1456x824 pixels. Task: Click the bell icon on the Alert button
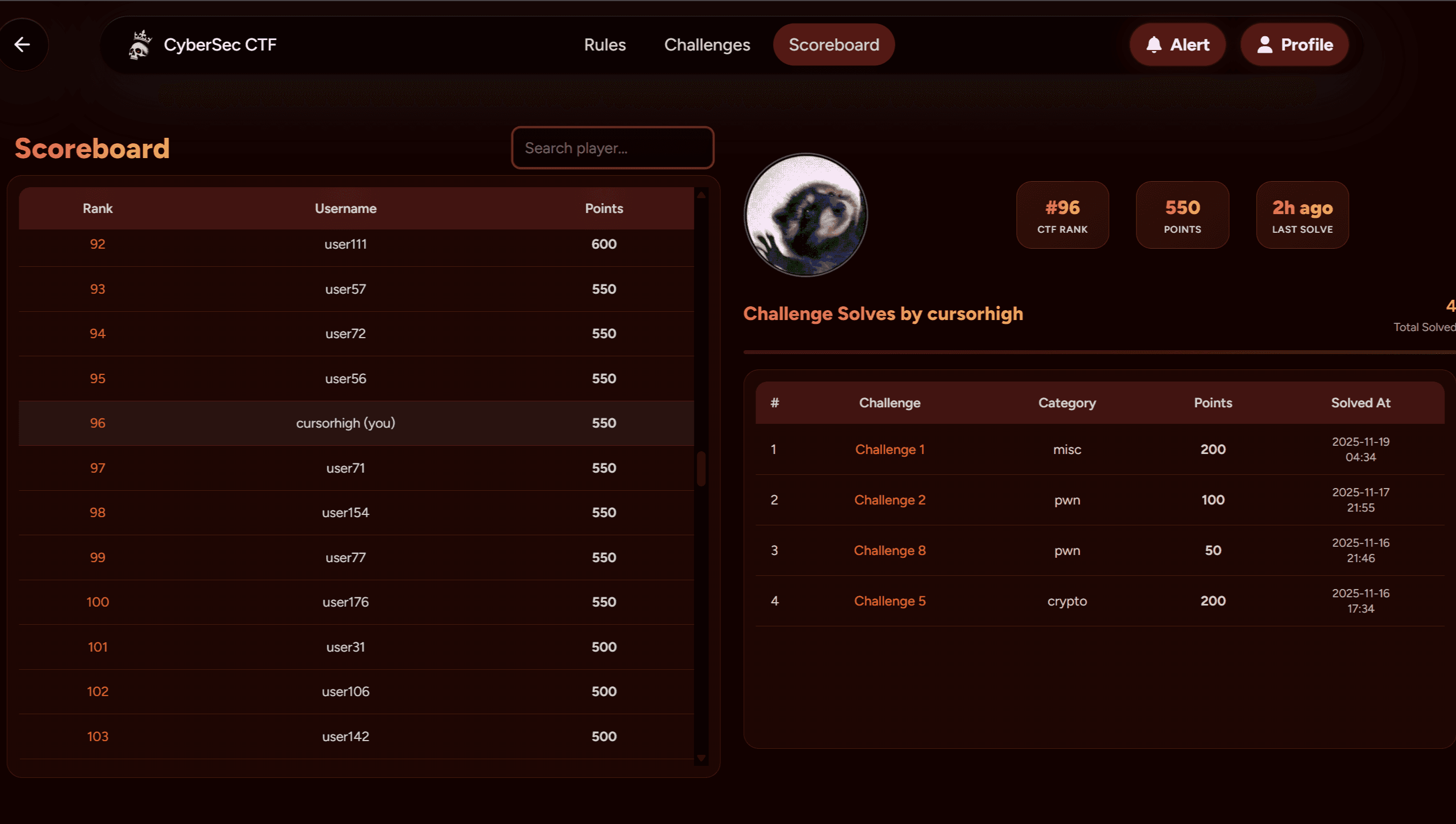pos(1155,44)
